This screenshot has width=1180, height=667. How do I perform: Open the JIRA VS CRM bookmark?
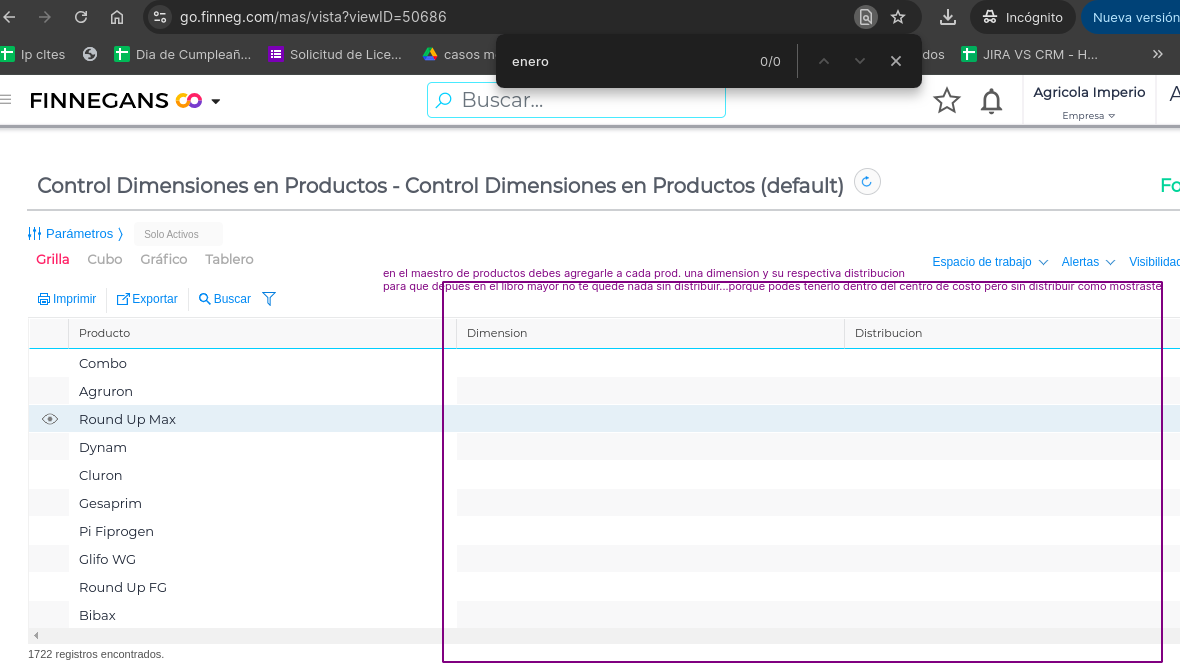[x=1029, y=54]
